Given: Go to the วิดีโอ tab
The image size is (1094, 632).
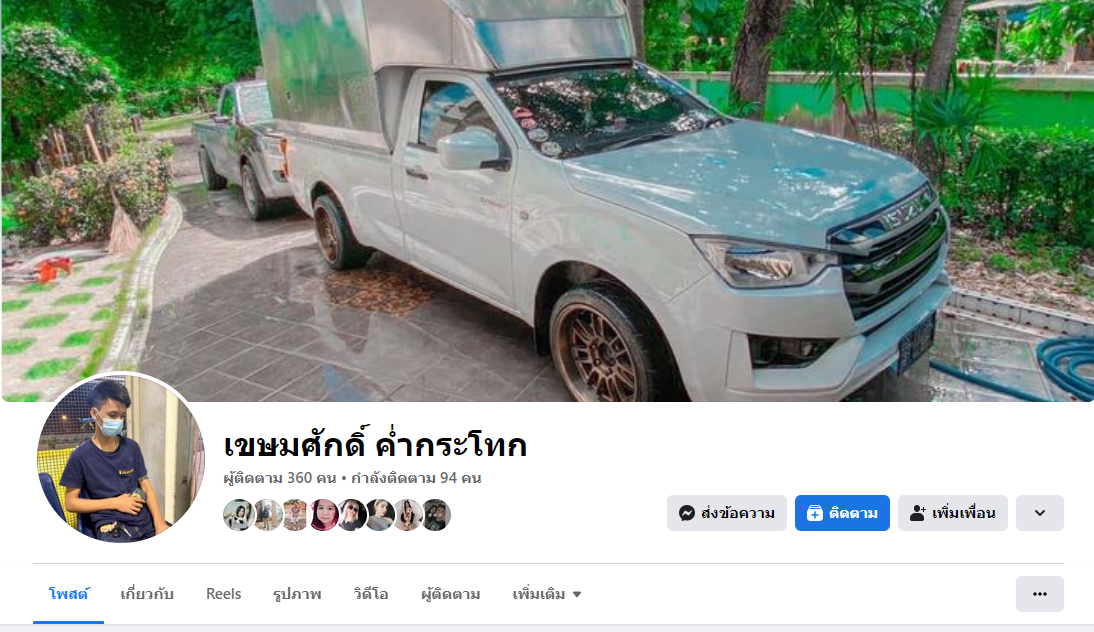Looking at the screenshot, I should click(370, 594).
